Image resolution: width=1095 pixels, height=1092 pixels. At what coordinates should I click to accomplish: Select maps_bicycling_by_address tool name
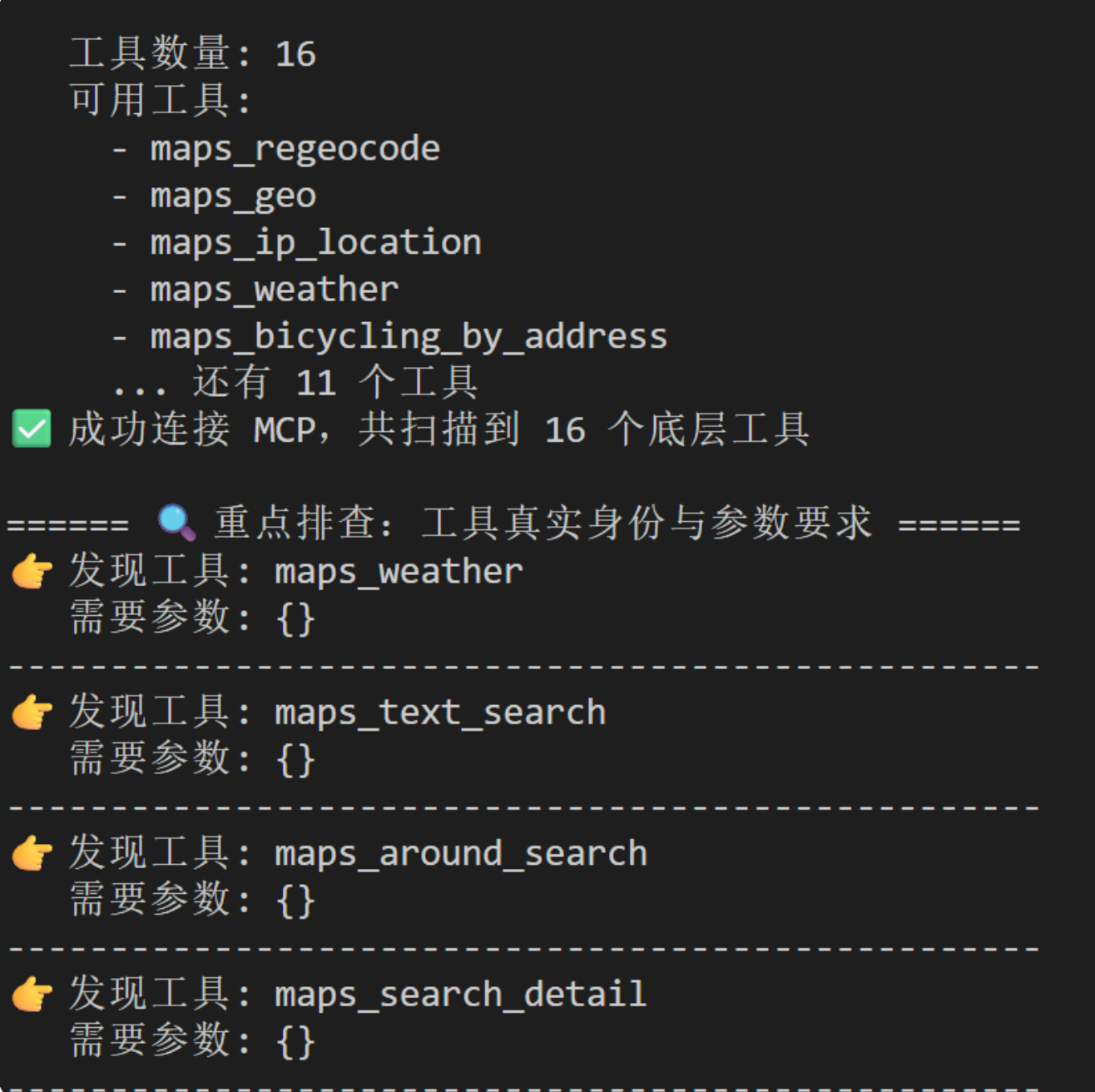click(x=409, y=337)
